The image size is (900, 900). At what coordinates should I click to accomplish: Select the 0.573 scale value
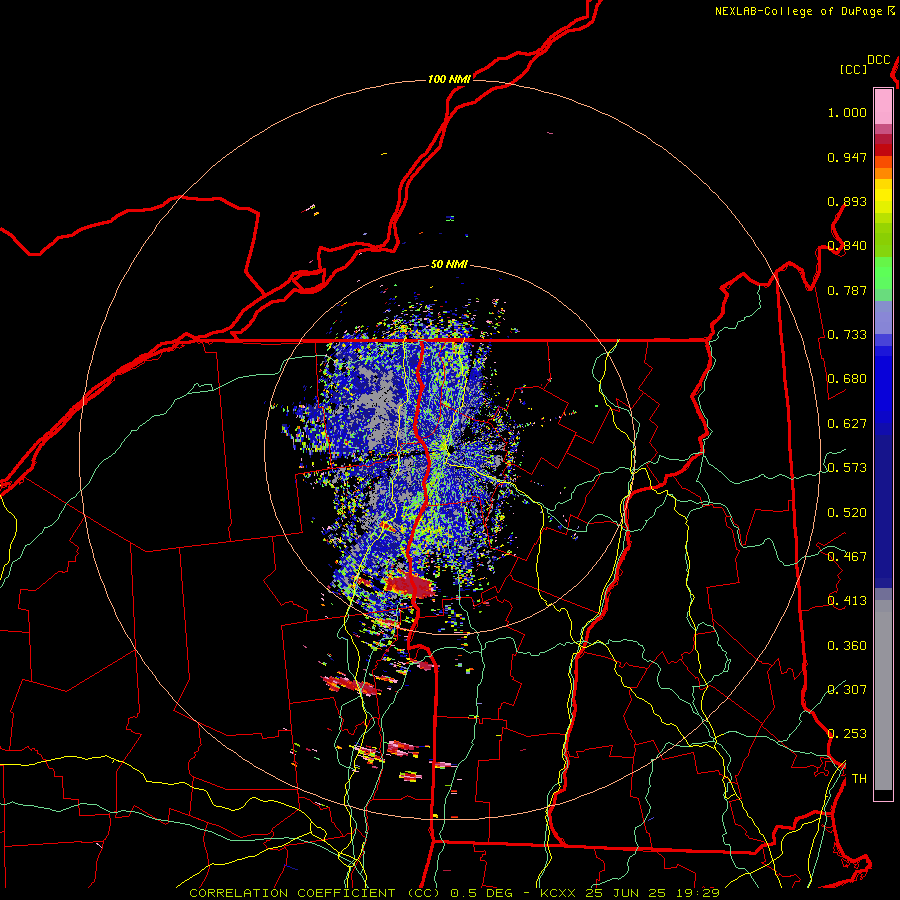(847, 468)
